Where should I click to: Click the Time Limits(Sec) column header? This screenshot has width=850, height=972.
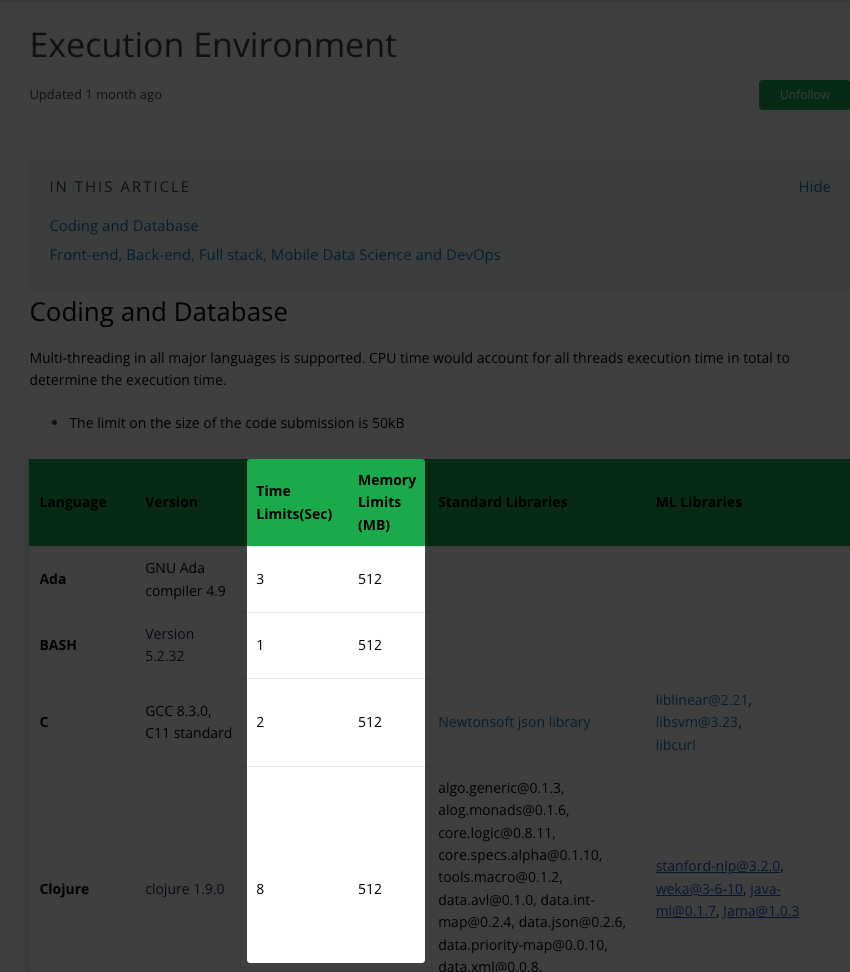coord(294,502)
